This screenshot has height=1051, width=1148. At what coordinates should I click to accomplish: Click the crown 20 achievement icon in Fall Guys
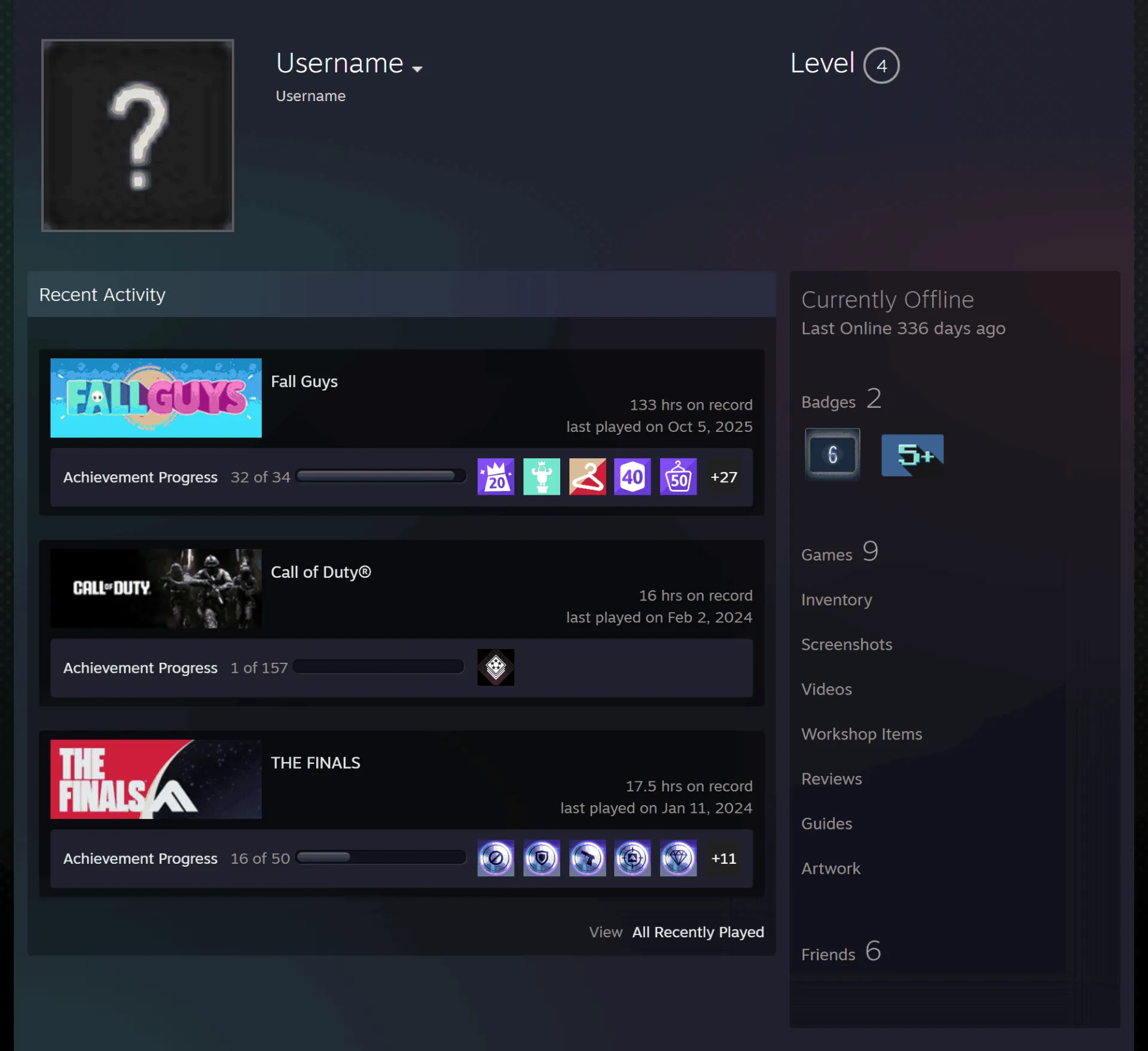[496, 477]
